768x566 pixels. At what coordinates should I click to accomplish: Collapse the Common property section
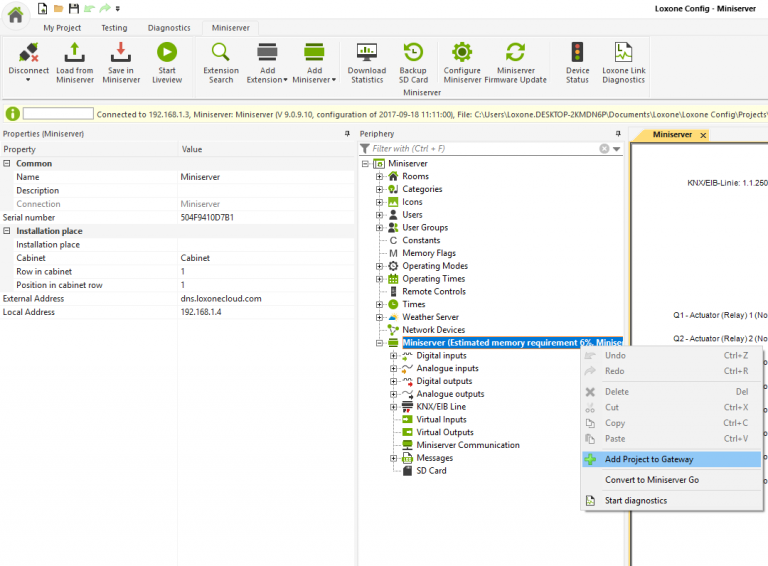(x=7, y=163)
